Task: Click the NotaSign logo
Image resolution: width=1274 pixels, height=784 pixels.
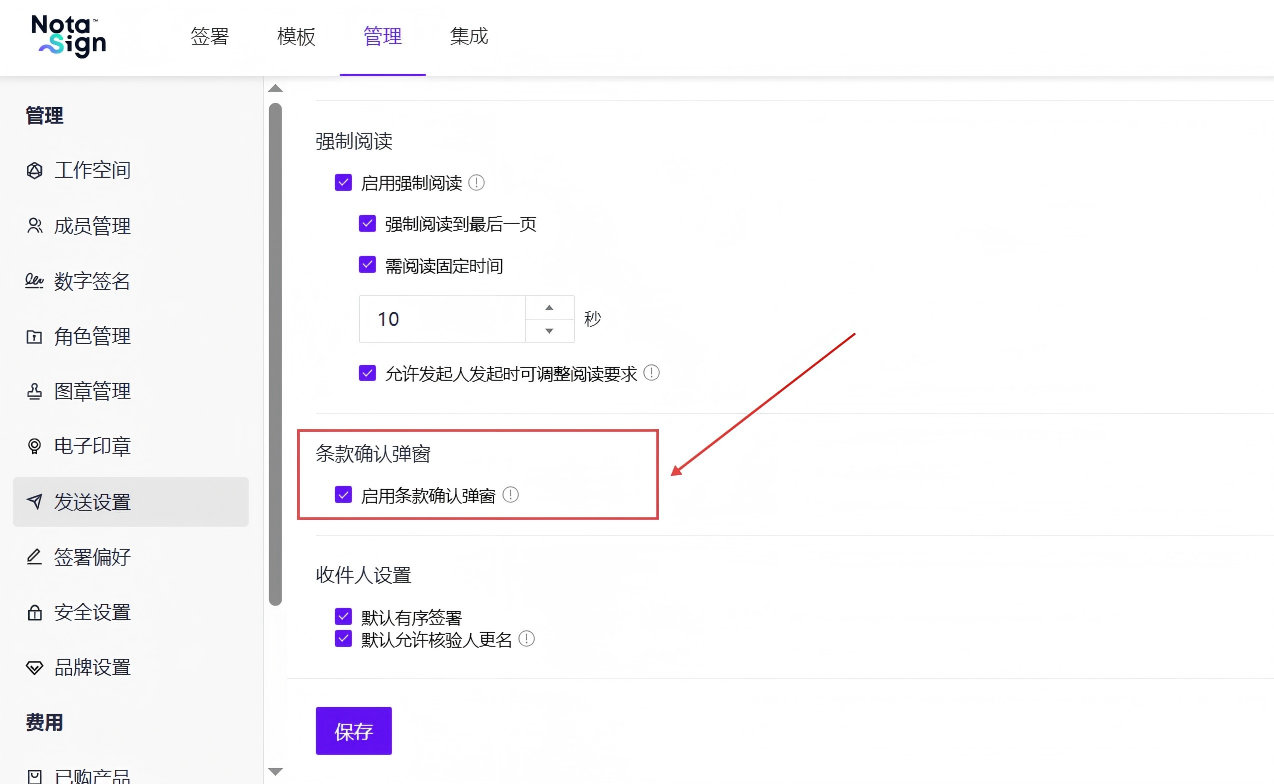Action: [69, 37]
